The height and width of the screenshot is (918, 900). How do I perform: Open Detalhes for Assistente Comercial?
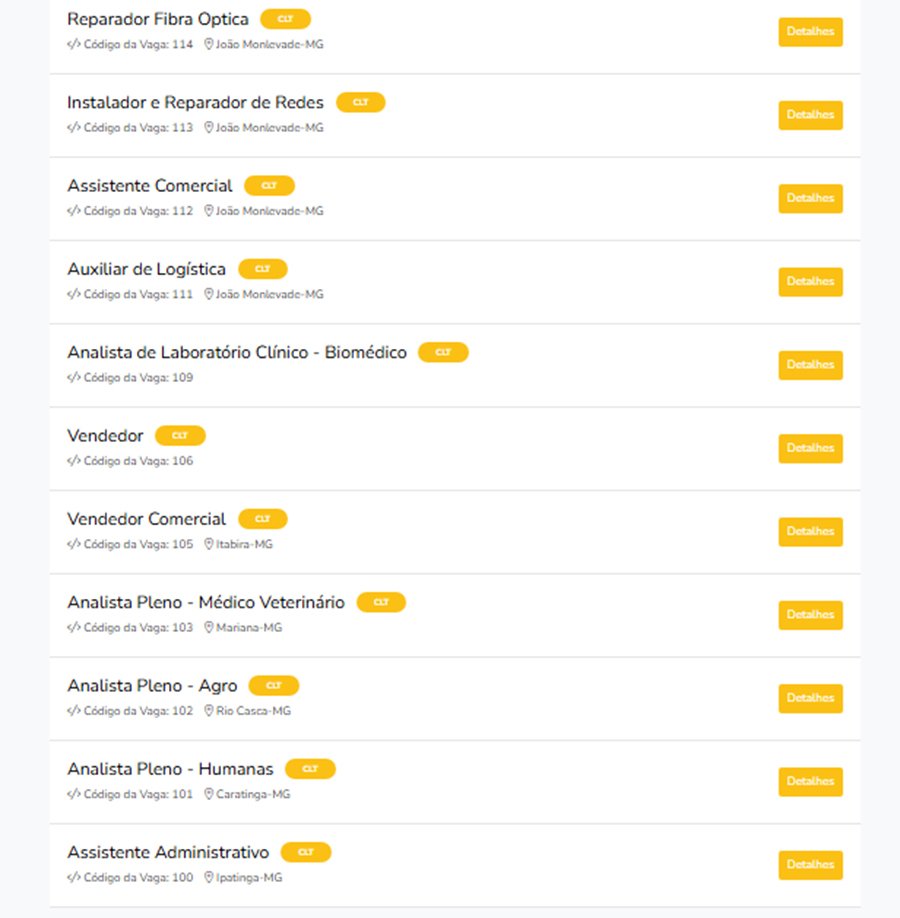(x=810, y=199)
